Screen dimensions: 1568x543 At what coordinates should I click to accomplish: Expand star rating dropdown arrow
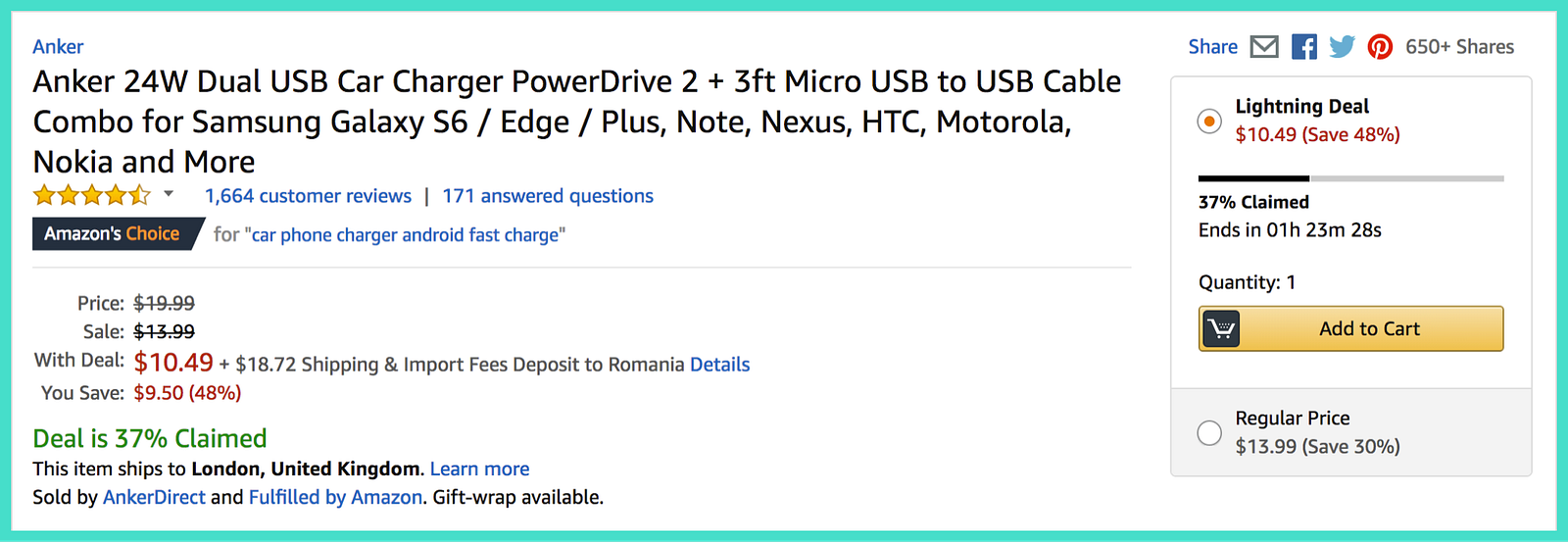point(169,194)
